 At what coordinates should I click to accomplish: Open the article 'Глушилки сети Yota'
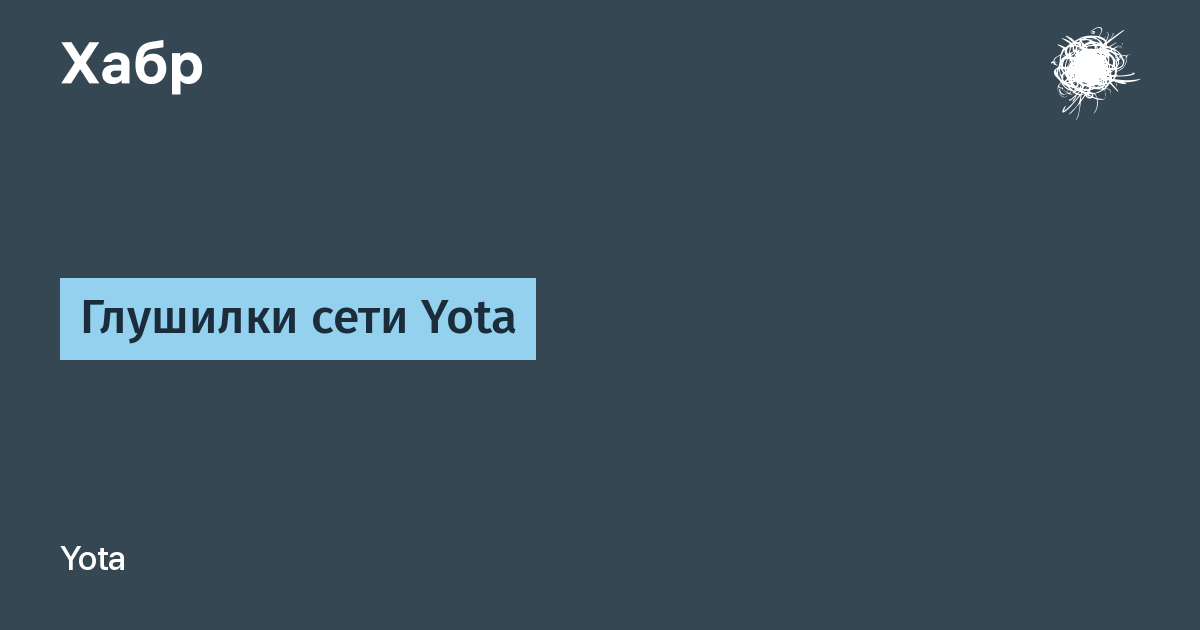click(298, 319)
